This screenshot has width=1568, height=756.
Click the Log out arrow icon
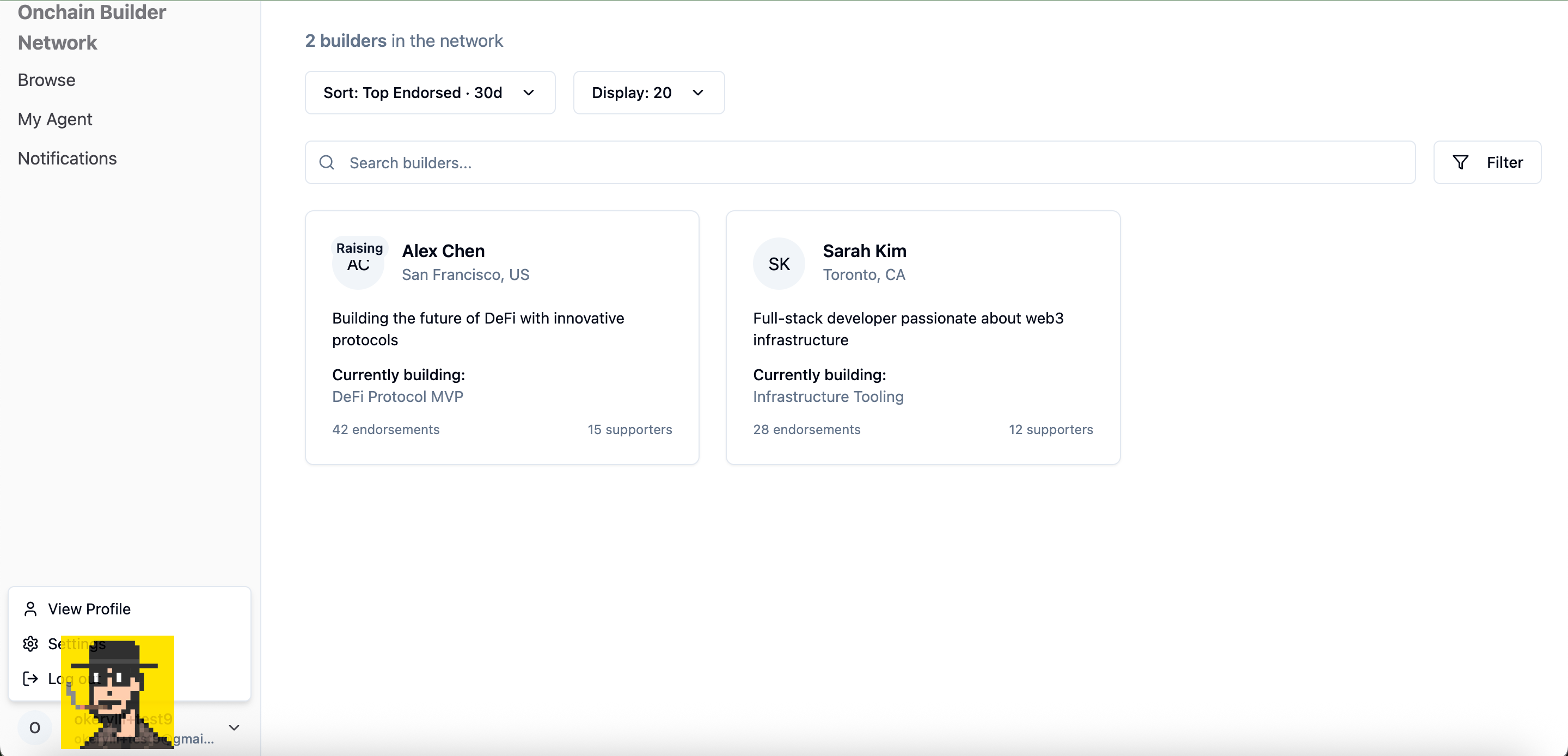30,678
